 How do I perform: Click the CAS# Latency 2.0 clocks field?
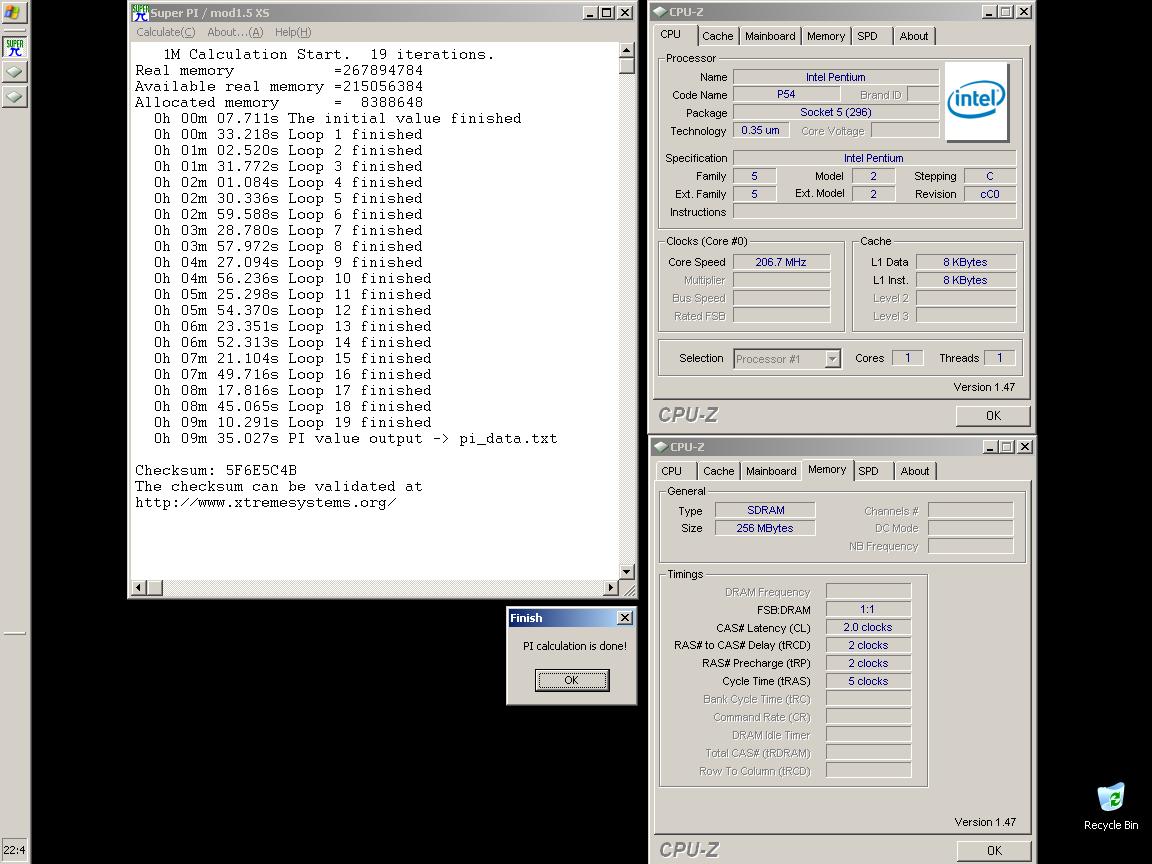[868, 627]
